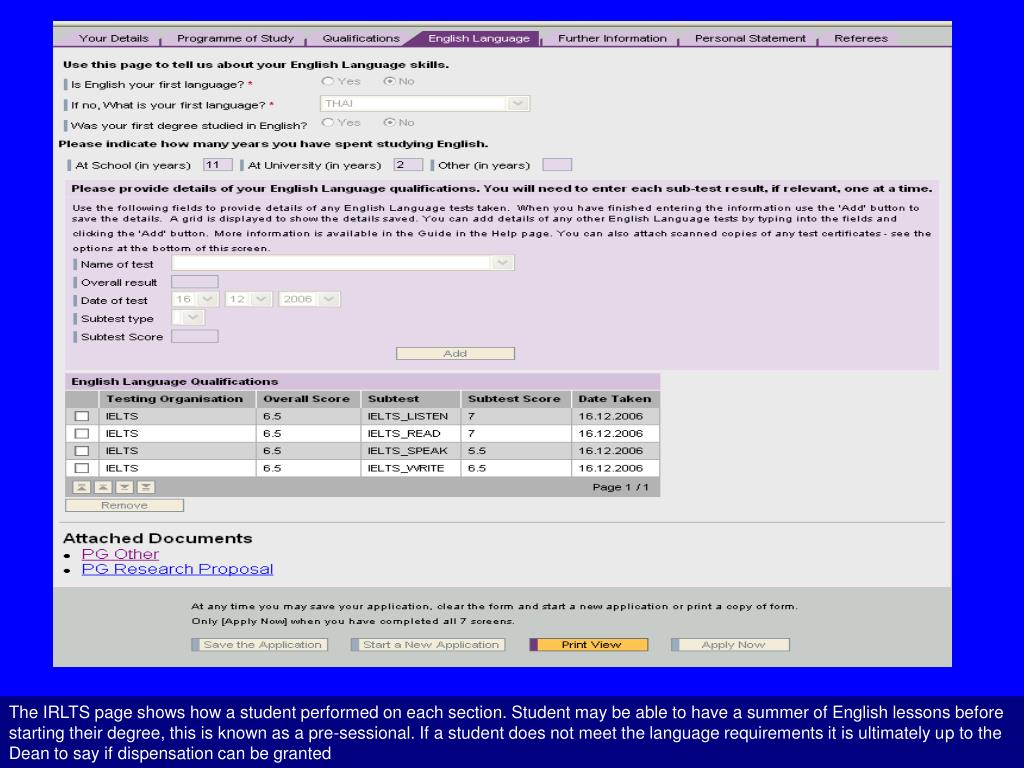Tick checkbox for IELTS_WRITE row
The width and height of the screenshot is (1024, 768).
click(x=82, y=468)
